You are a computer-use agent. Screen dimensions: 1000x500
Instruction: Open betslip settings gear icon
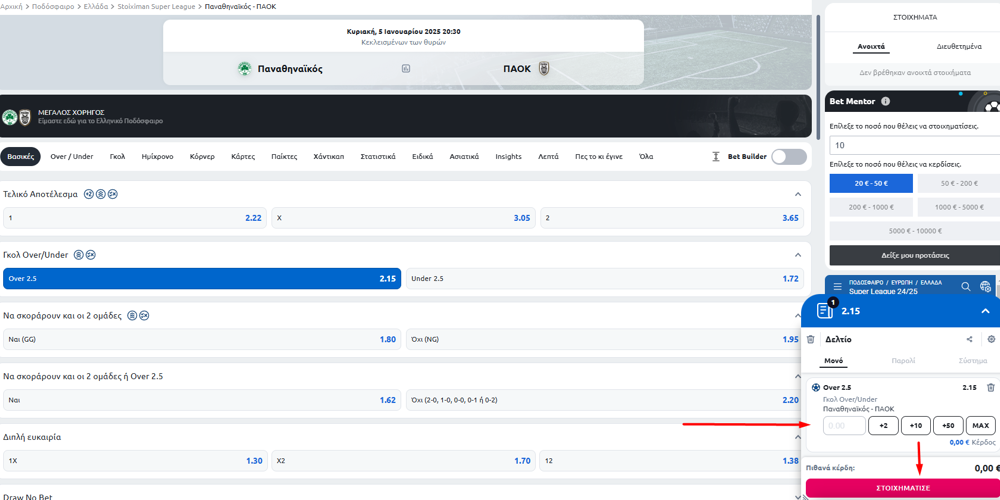(991, 339)
